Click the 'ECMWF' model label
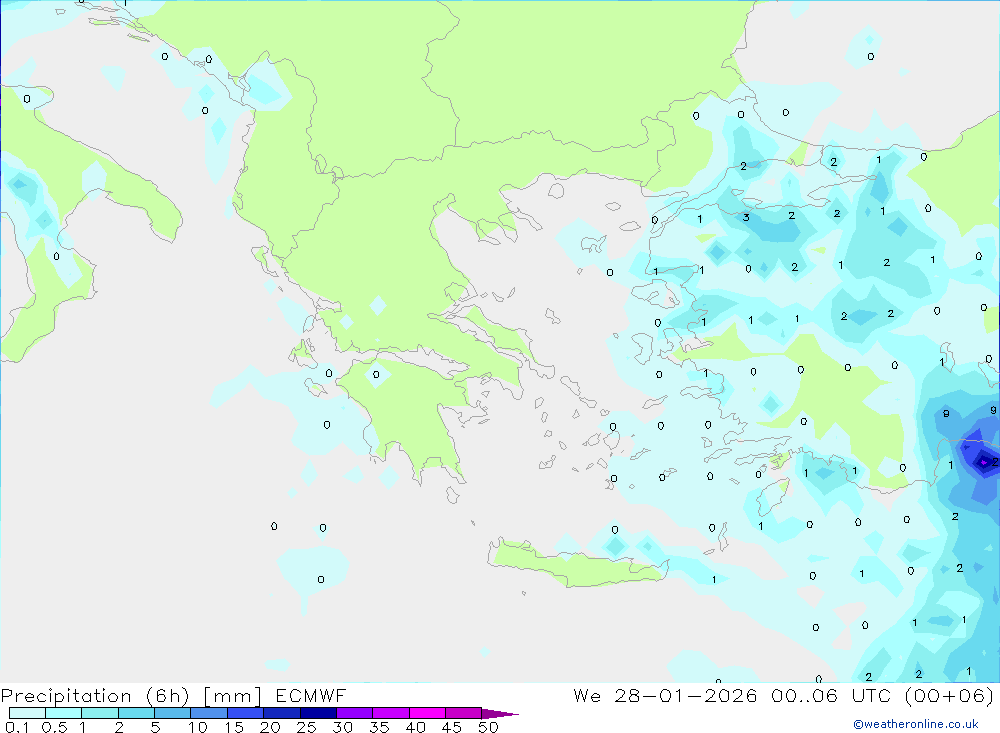Image resolution: width=1000 pixels, height=733 pixels. coord(311,695)
